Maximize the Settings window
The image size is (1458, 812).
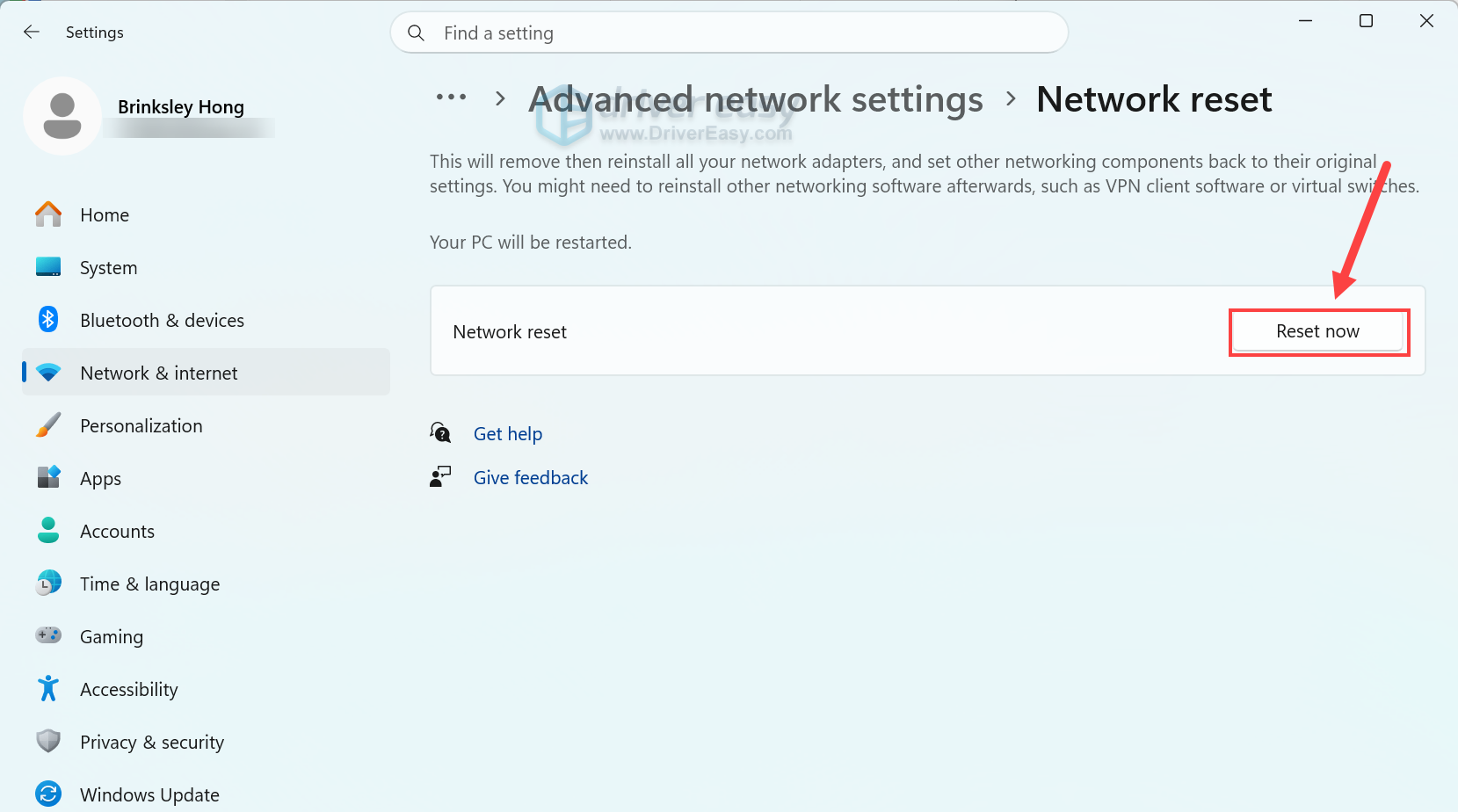(x=1366, y=20)
